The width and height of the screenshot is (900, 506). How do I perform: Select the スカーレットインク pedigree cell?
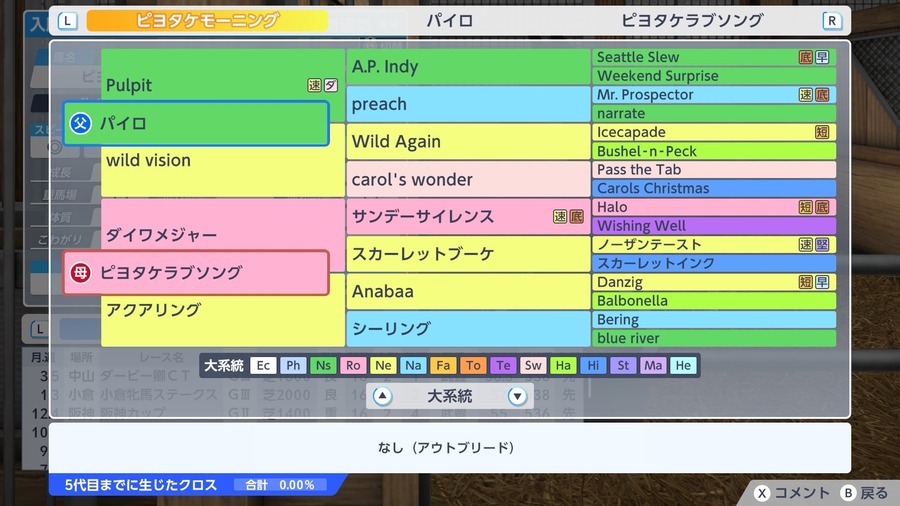(714, 263)
